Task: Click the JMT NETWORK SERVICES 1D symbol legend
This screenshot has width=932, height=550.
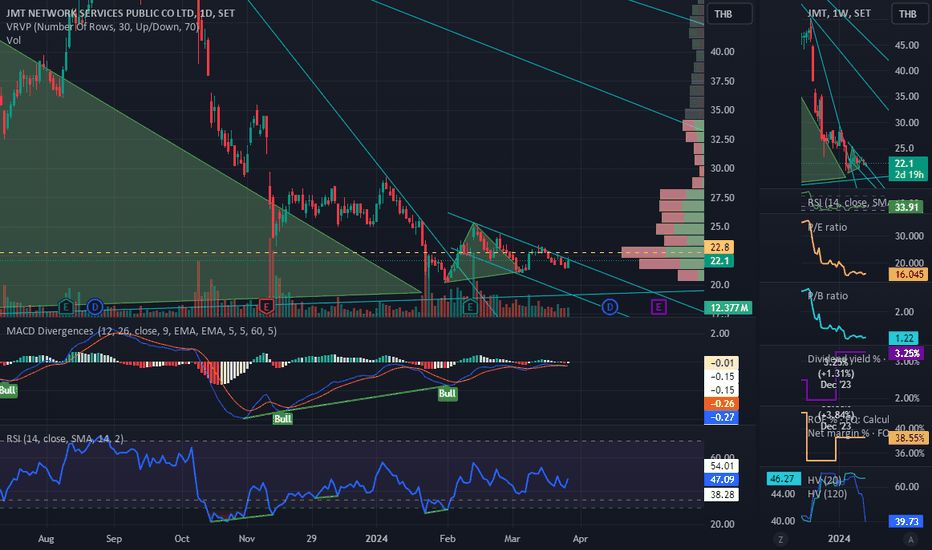Action: pos(121,13)
